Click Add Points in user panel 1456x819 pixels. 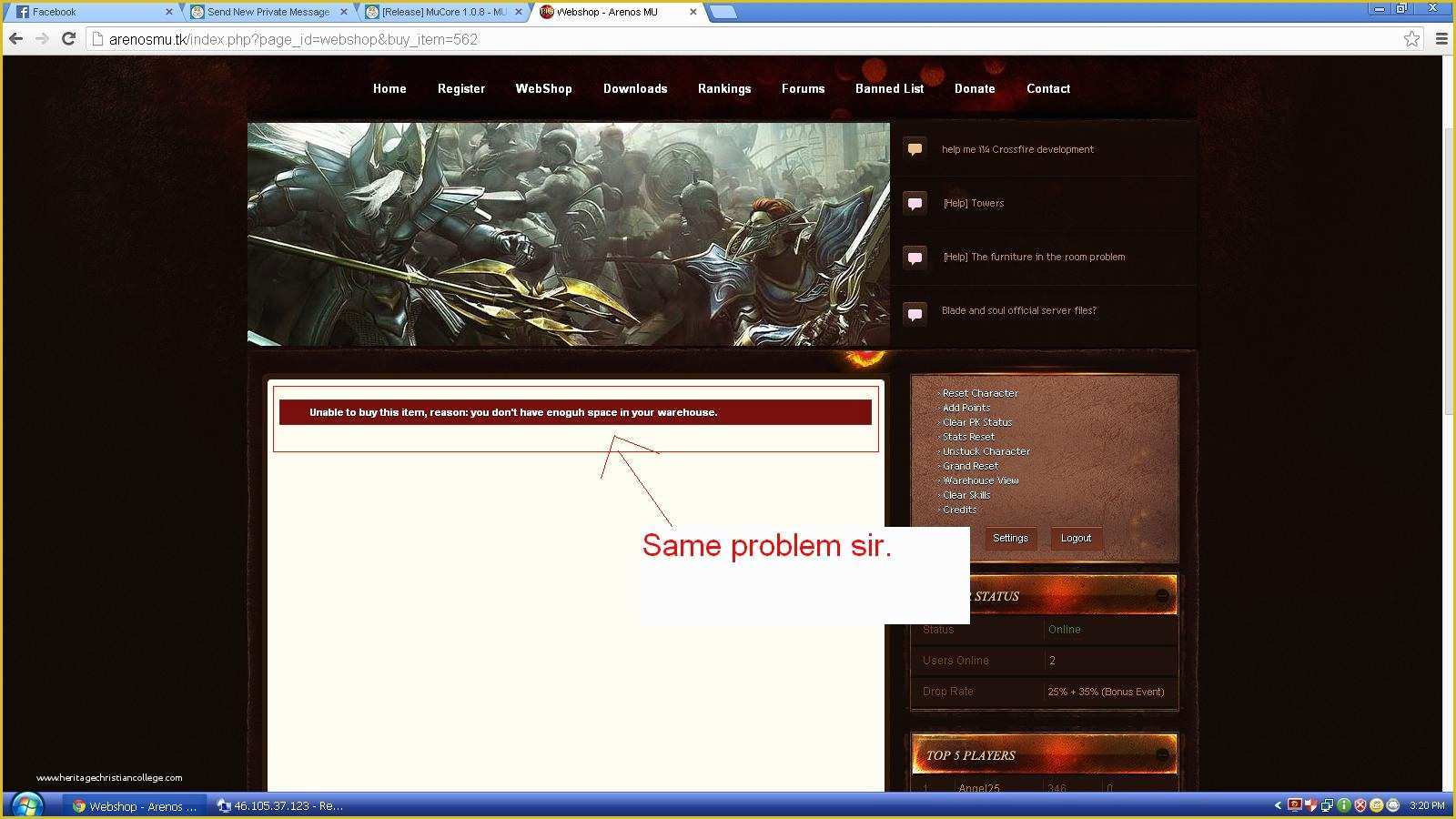966,408
